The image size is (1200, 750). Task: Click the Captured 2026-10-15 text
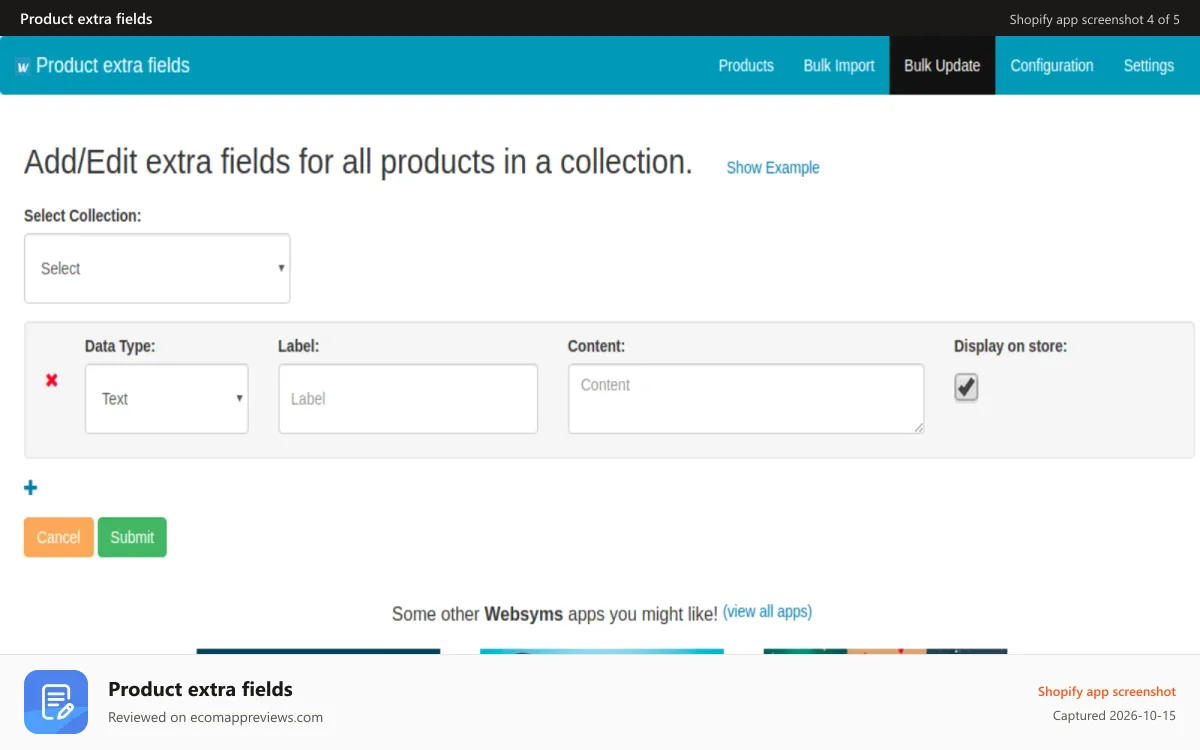(1114, 716)
